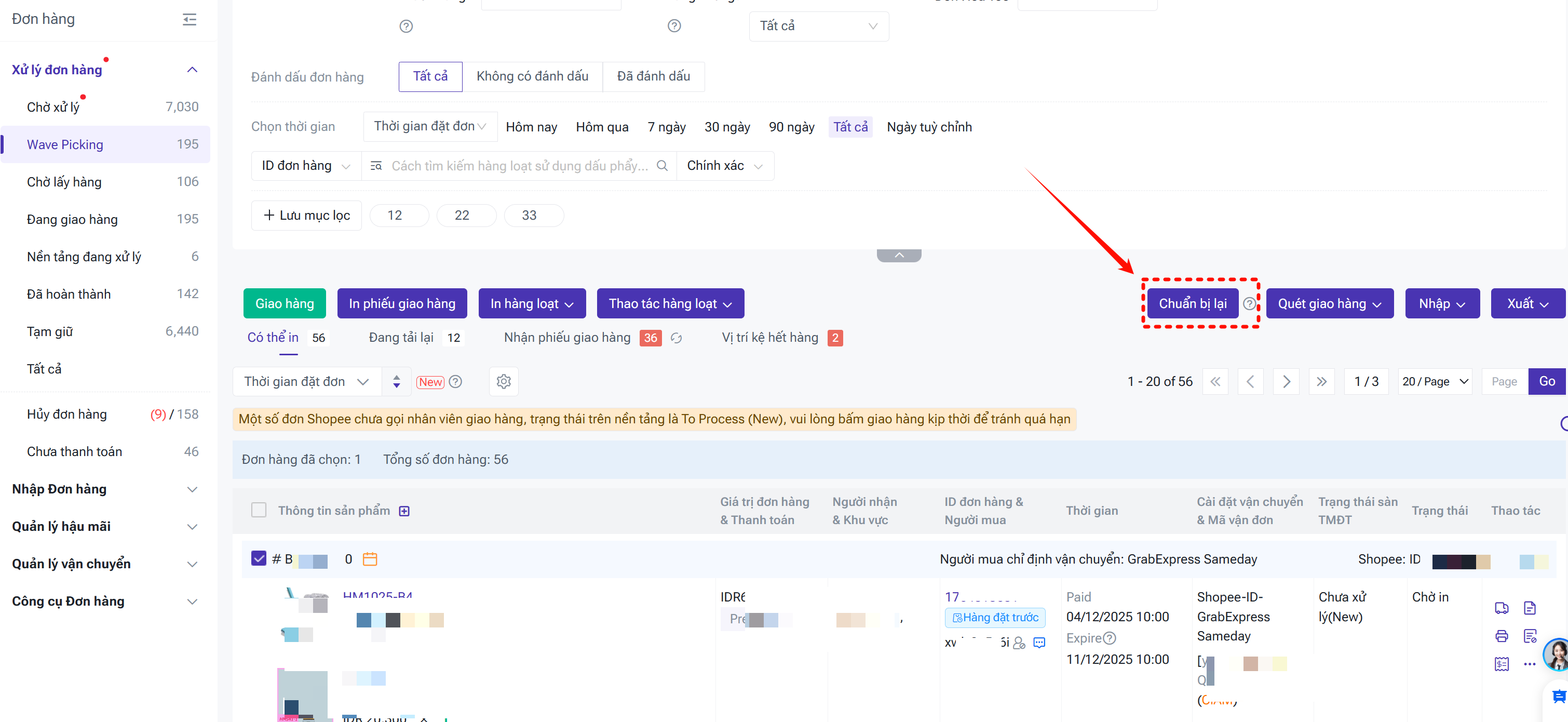The height and width of the screenshot is (722, 1568).
Task: Click the green Giao hàng button
Action: (x=284, y=303)
